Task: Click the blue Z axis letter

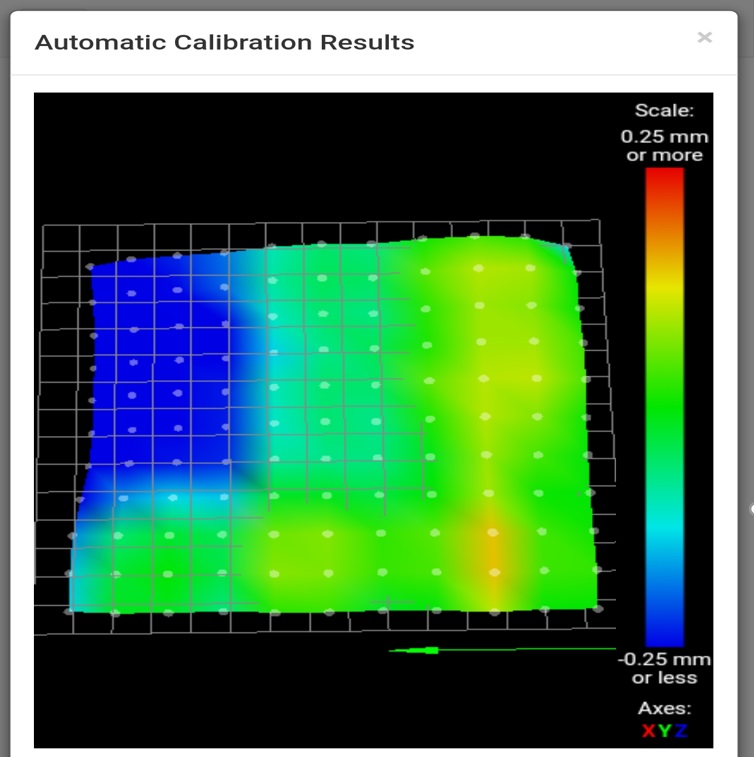Action: tap(680, 731)
